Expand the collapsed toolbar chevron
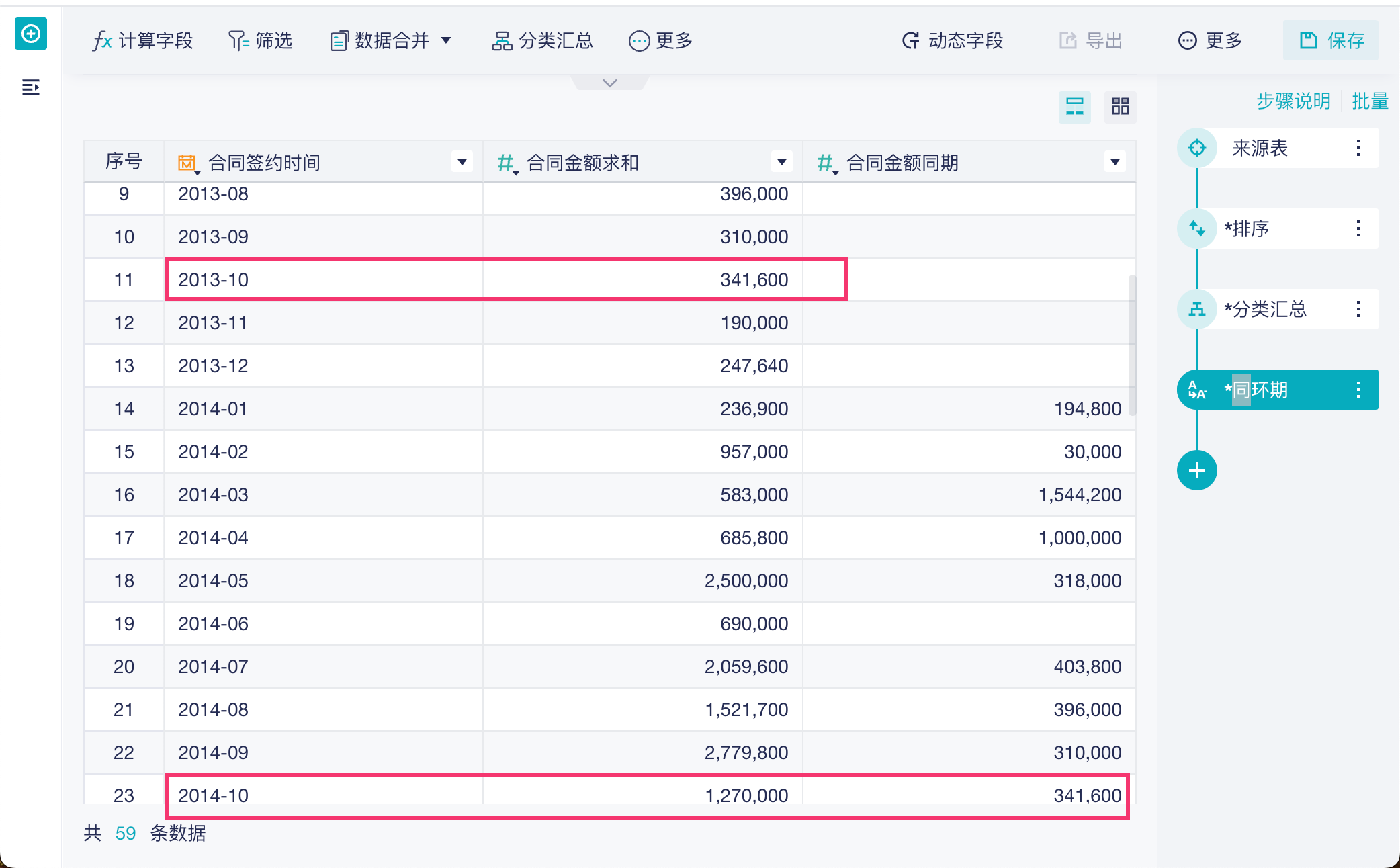 (609, 83)
